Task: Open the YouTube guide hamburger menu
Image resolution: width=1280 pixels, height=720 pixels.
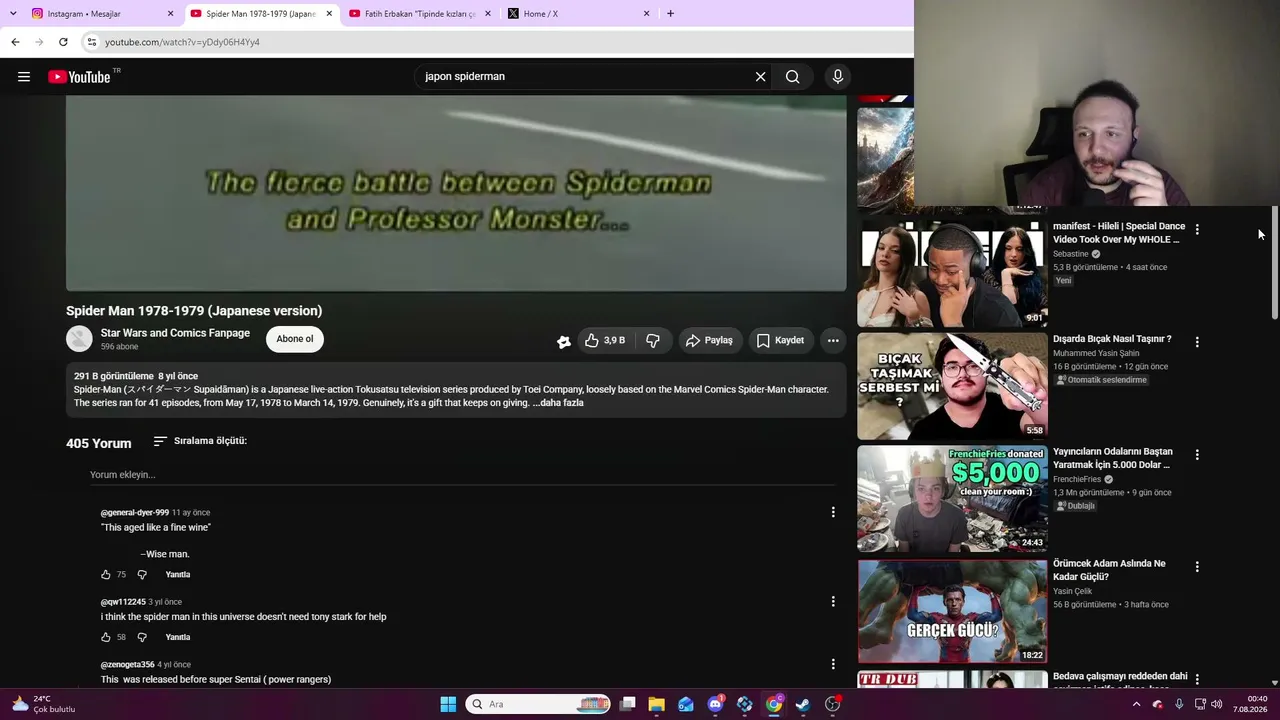Action: click(x=24, y=77)
